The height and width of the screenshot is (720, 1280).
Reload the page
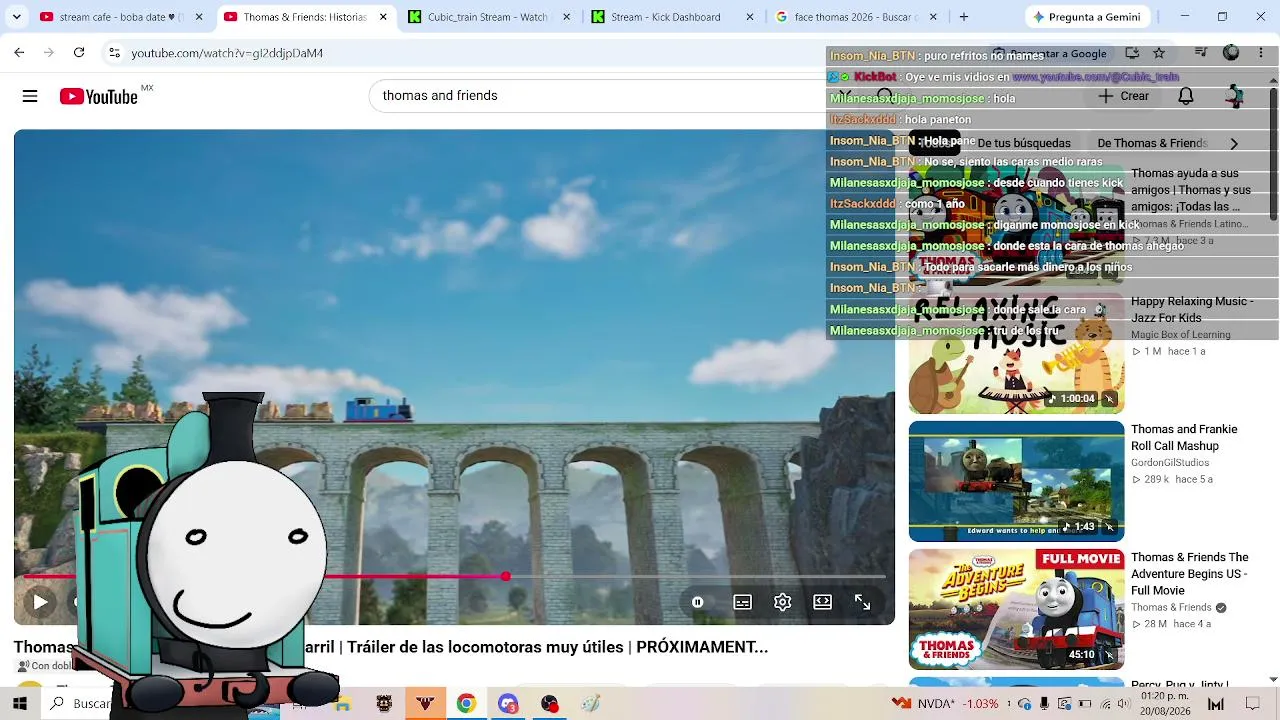[79, 53]
